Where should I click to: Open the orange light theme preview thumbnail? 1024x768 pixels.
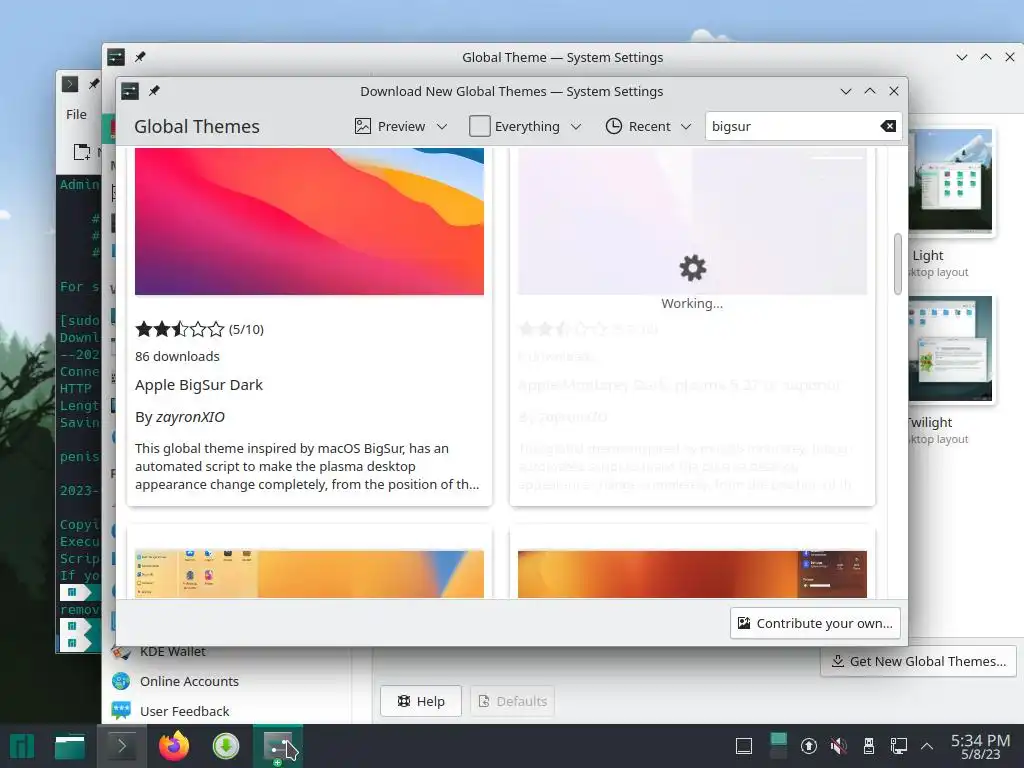(309, 574)
